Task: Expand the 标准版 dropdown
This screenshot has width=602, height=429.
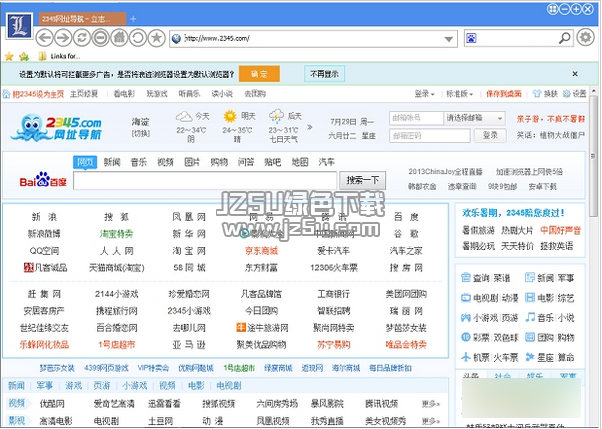Action: (x=459, y=94)
